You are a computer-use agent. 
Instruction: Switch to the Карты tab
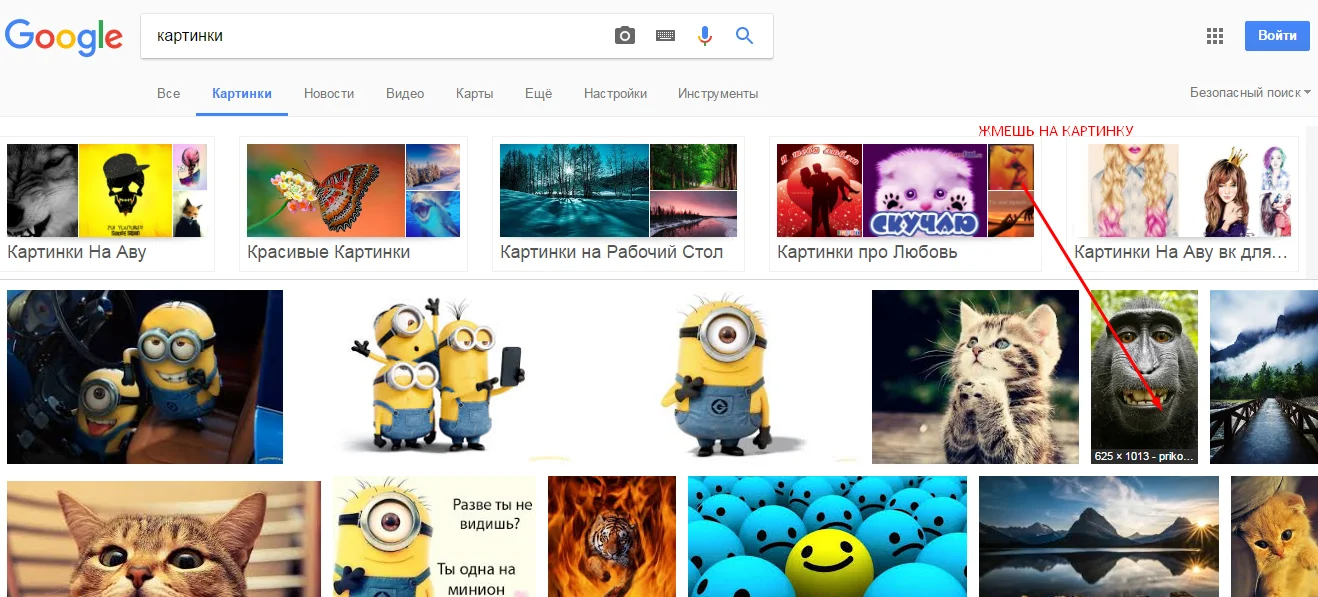(474, 93)
